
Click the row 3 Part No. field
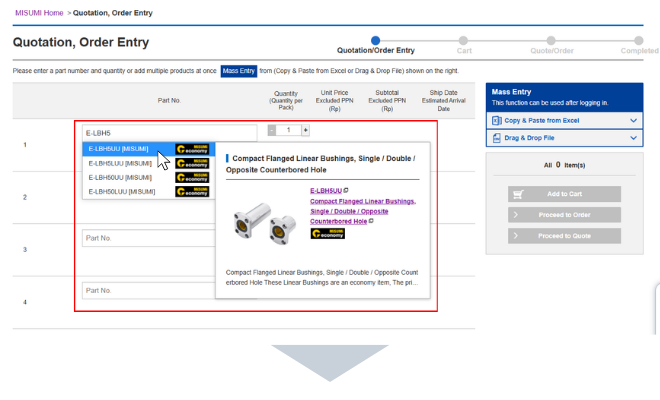coord(149,238)
